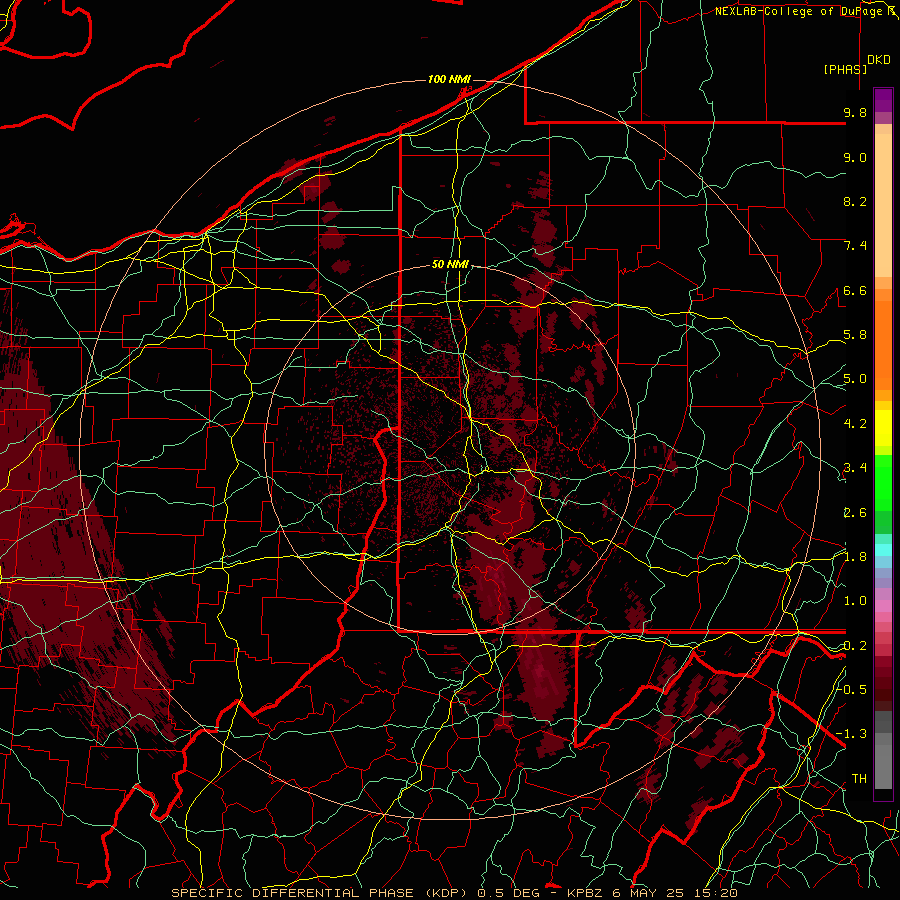Select the gray band at color bar bottom
The image size is (900, 900).
click(x=883, y=750)
